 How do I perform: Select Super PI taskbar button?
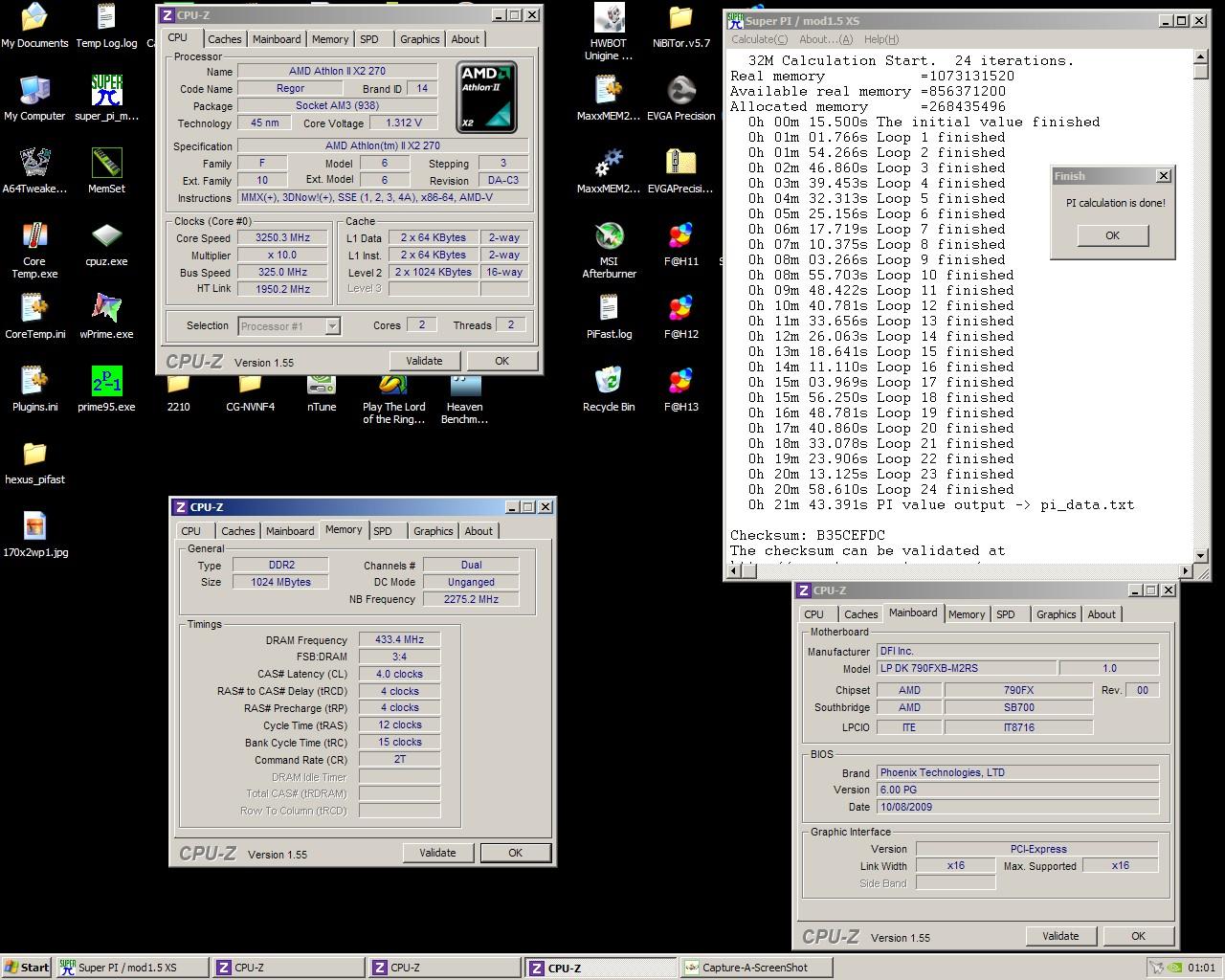(131, 968)
